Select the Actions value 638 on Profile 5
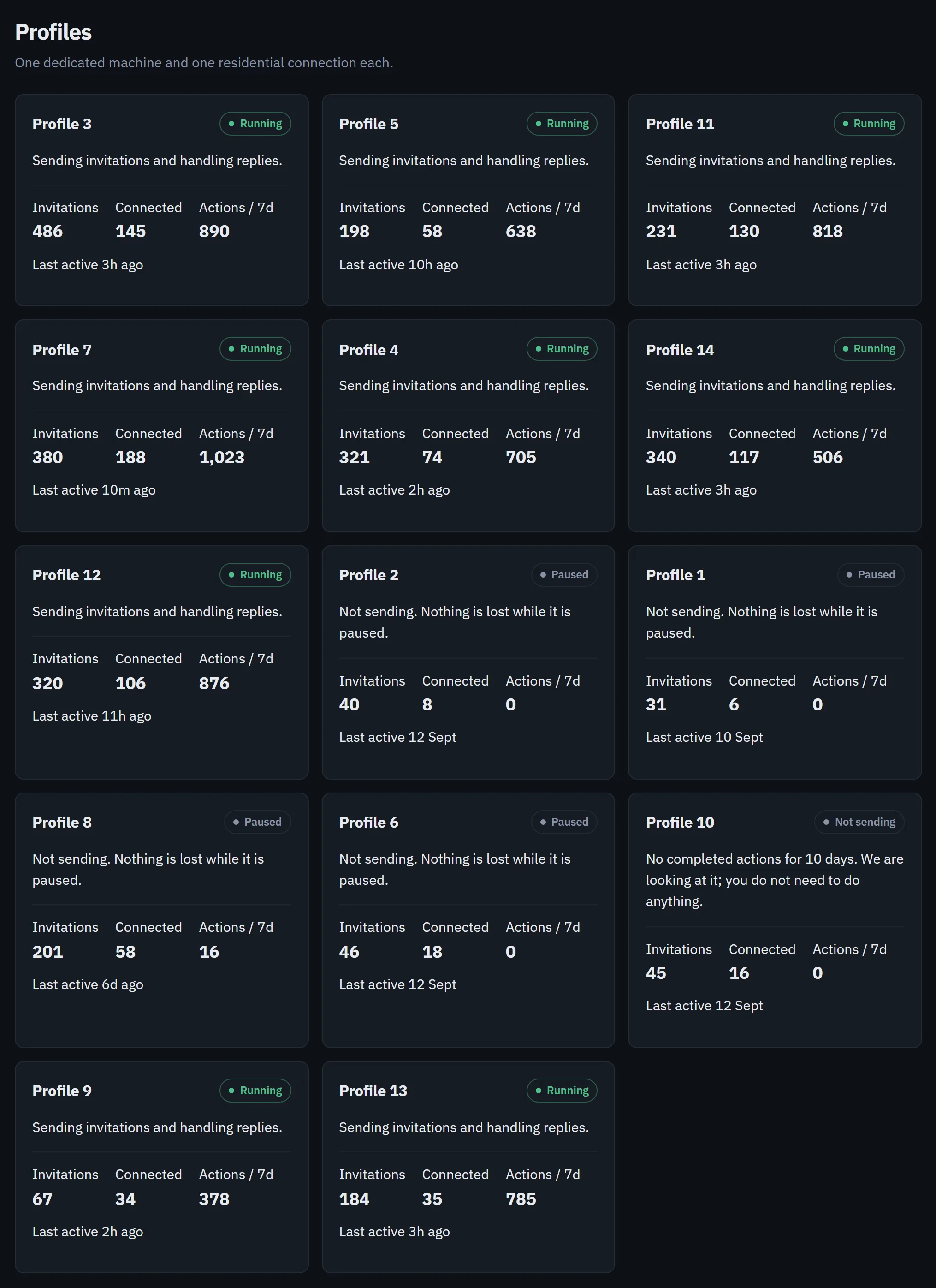 click(x=521, y=232)
